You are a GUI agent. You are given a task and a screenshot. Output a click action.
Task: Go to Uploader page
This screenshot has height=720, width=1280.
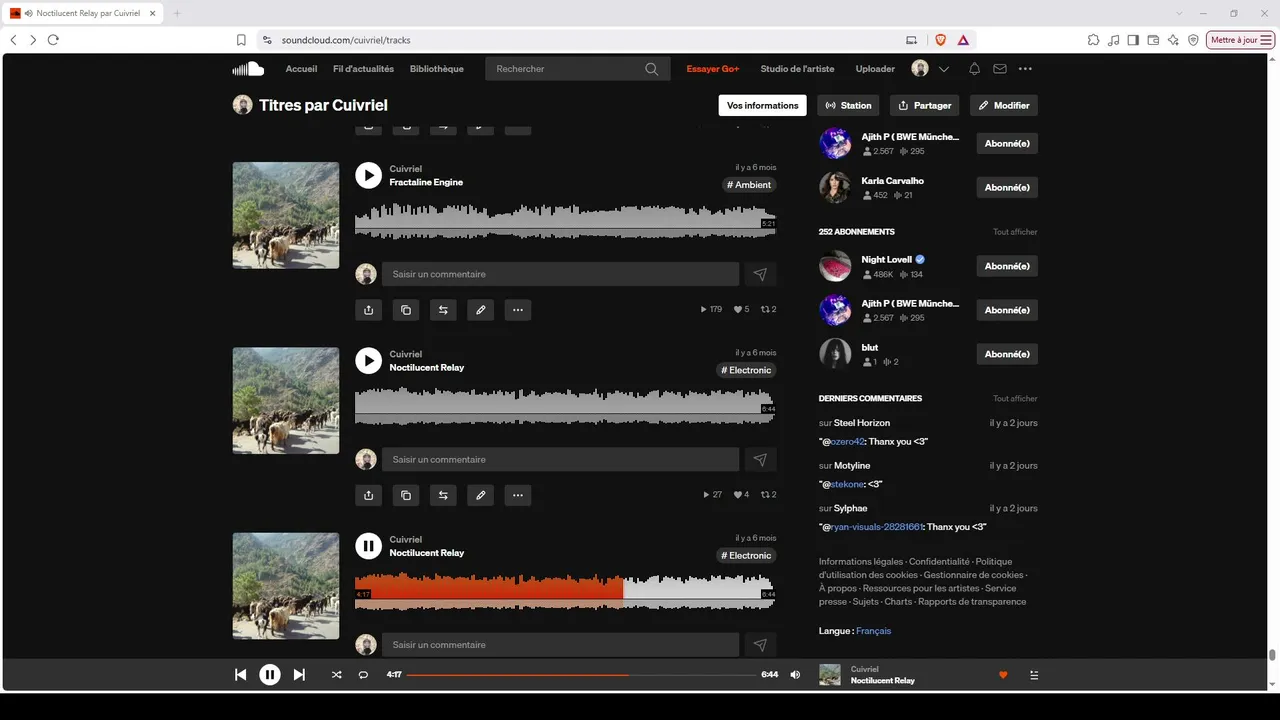[875, 69]
